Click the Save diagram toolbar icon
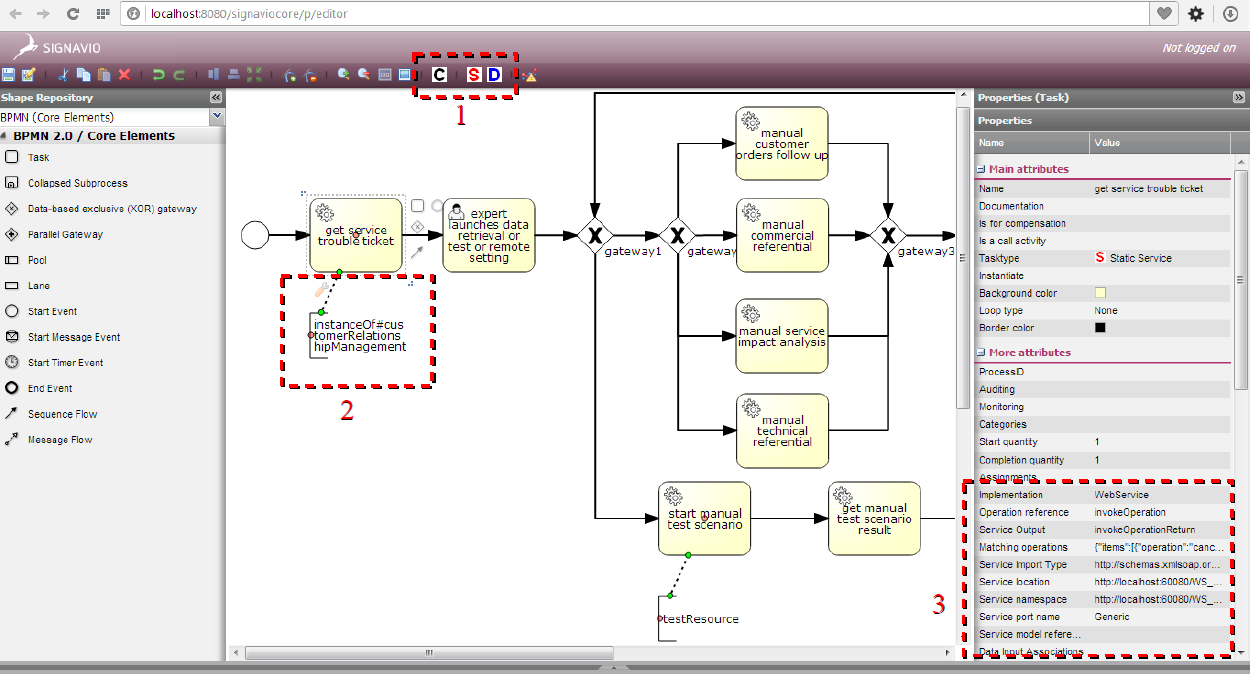1250x674 pixels. click(9, 75)
